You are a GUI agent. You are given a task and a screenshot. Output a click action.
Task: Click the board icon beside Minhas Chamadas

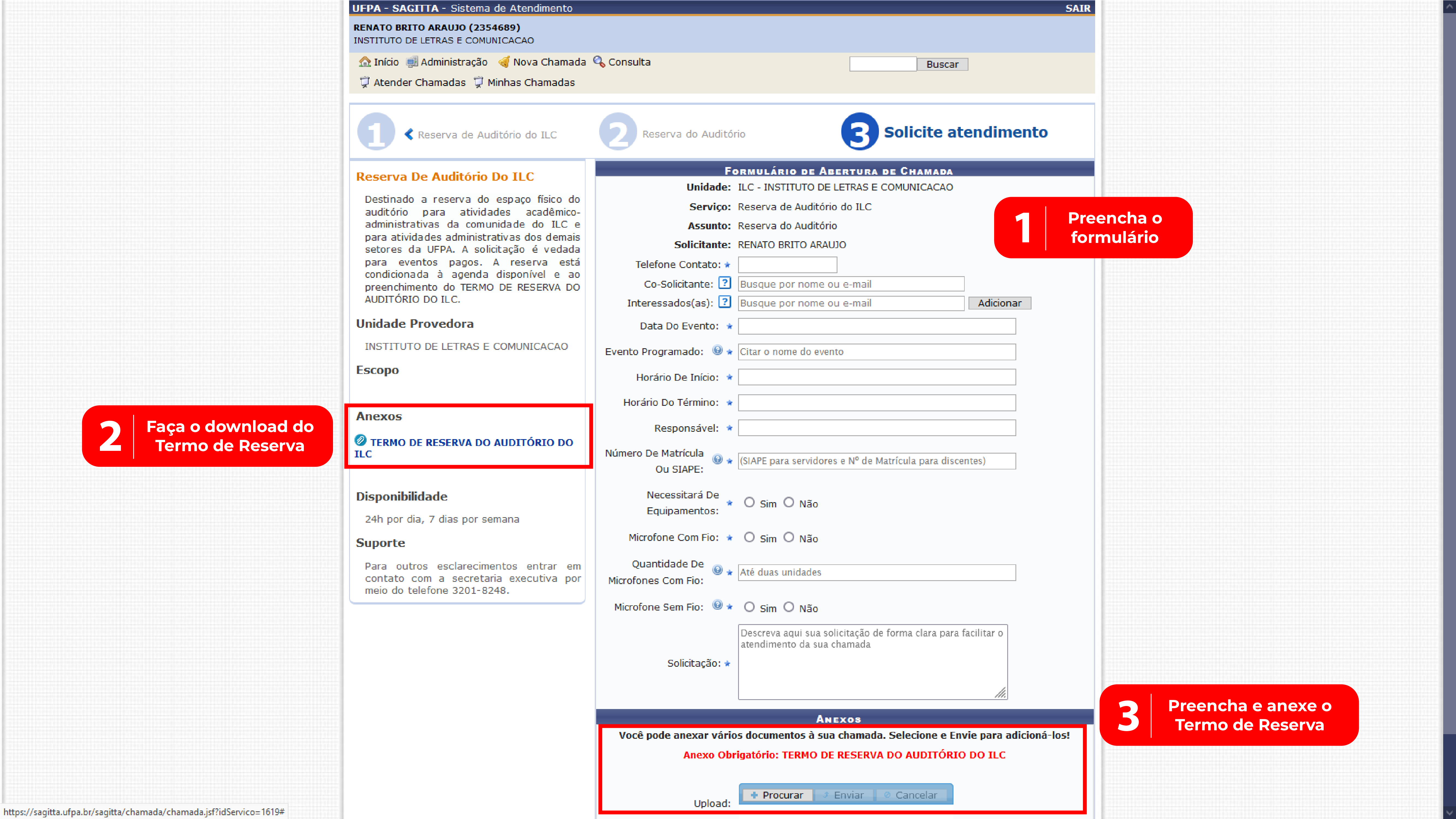[479, 82]
